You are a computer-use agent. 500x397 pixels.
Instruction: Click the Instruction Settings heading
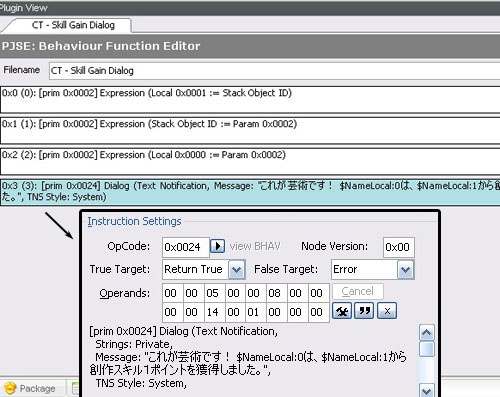[x=134, y=221]
